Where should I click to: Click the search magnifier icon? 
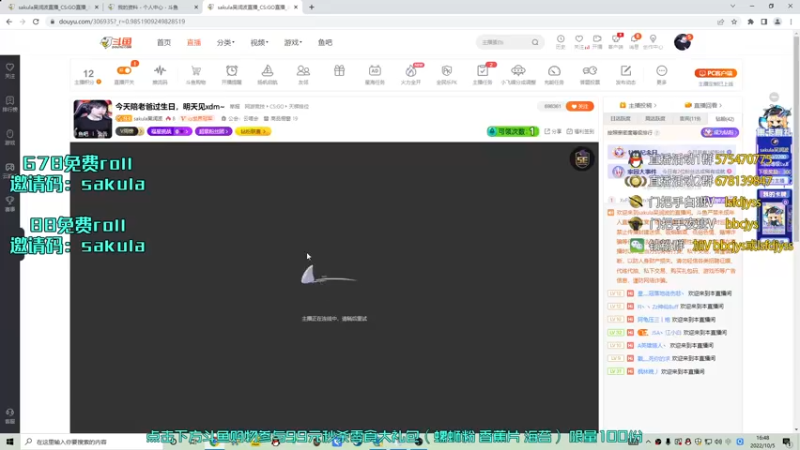[x=535, y=42]
